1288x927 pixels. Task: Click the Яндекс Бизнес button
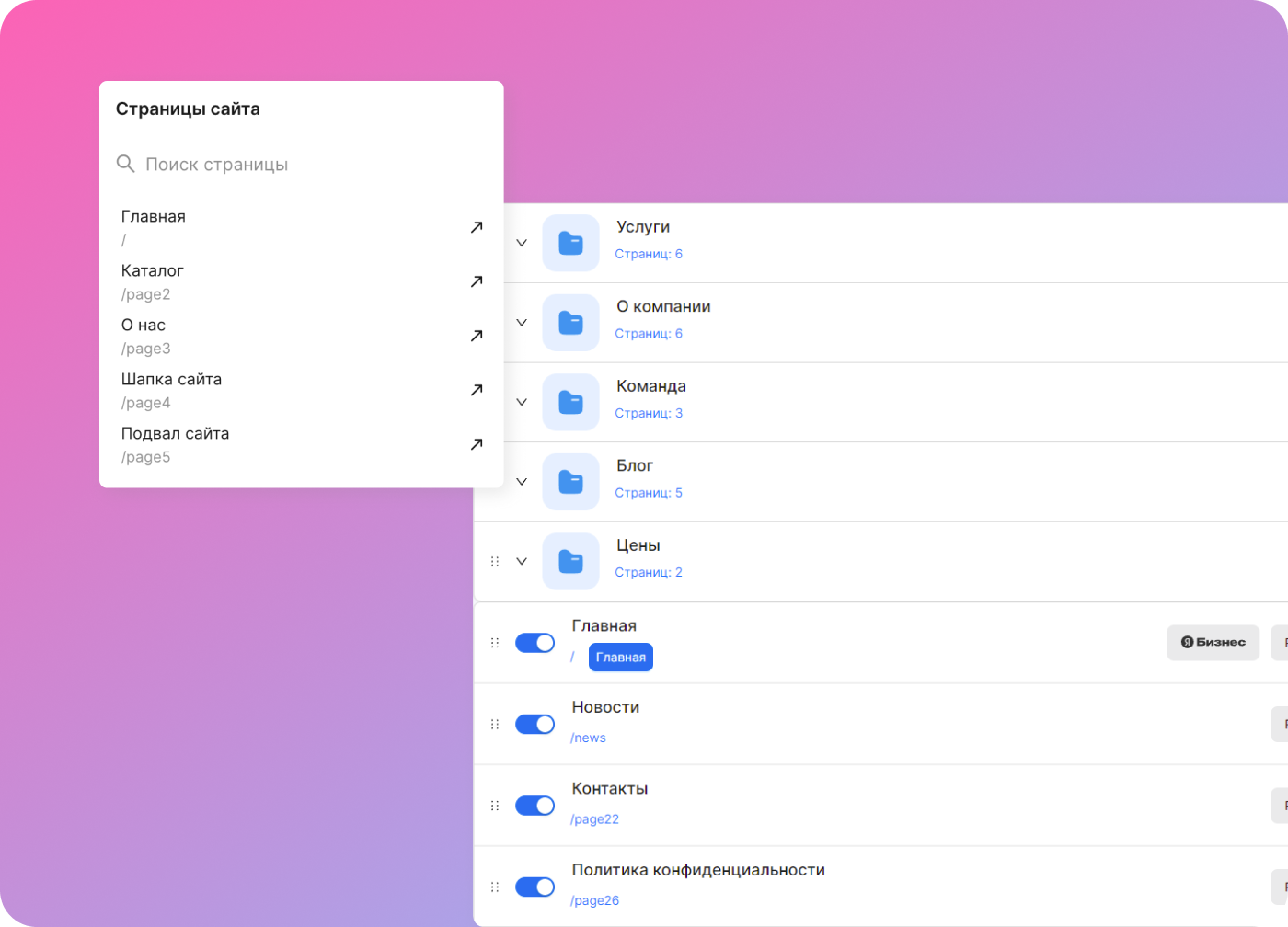coord(1213,643)
